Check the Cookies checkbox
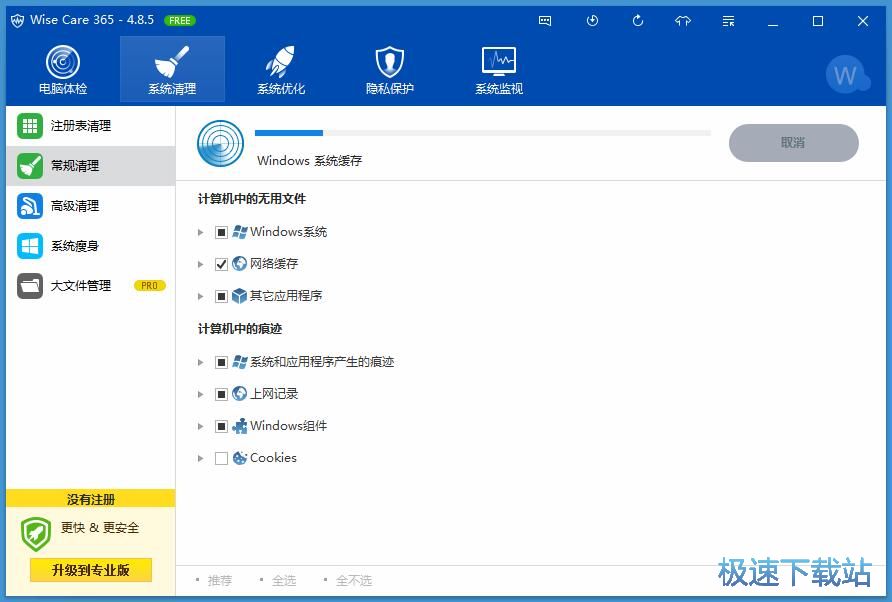 tap(221, 458)
